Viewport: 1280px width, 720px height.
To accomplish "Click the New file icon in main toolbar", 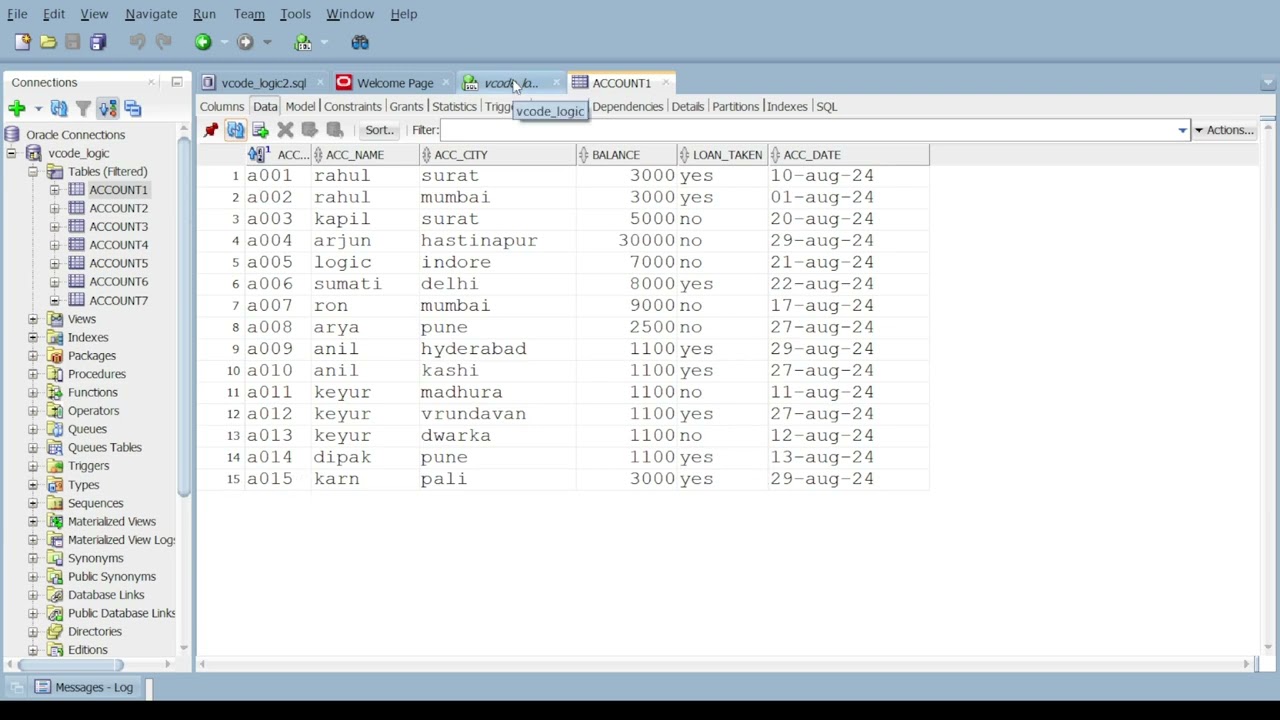I will point(22,42).
